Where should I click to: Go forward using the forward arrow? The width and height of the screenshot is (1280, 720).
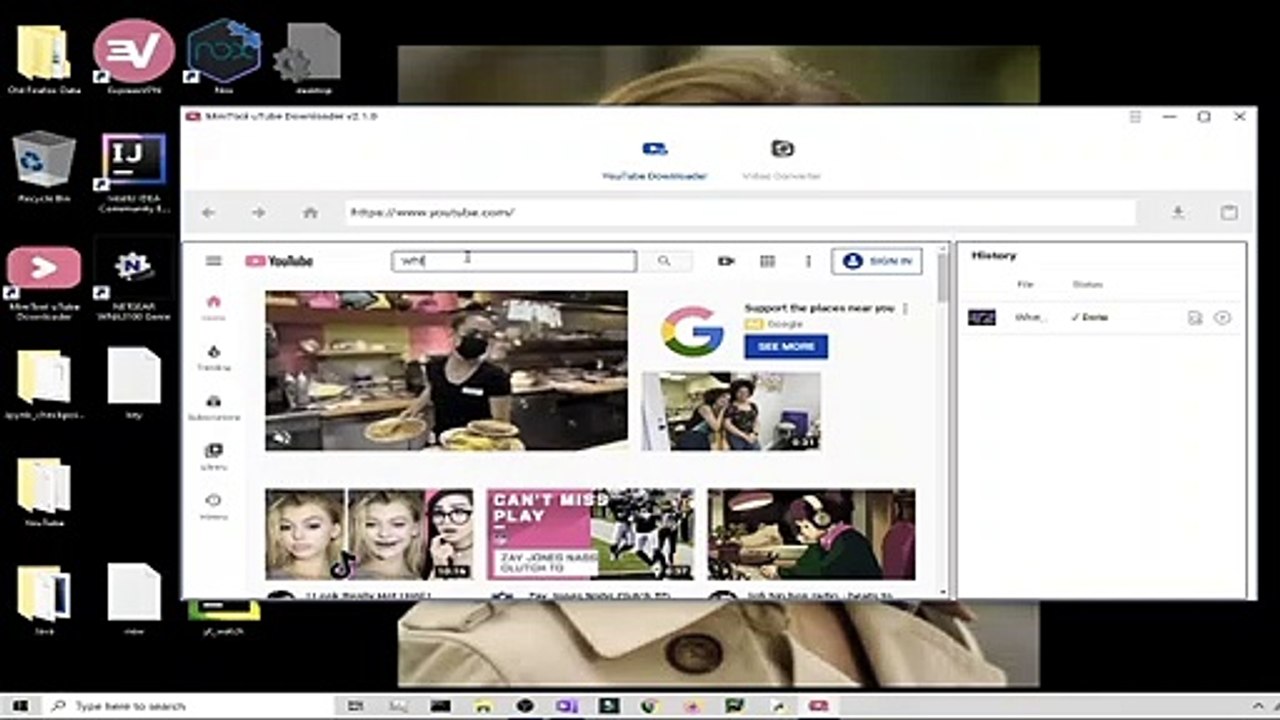pos(258,212)
